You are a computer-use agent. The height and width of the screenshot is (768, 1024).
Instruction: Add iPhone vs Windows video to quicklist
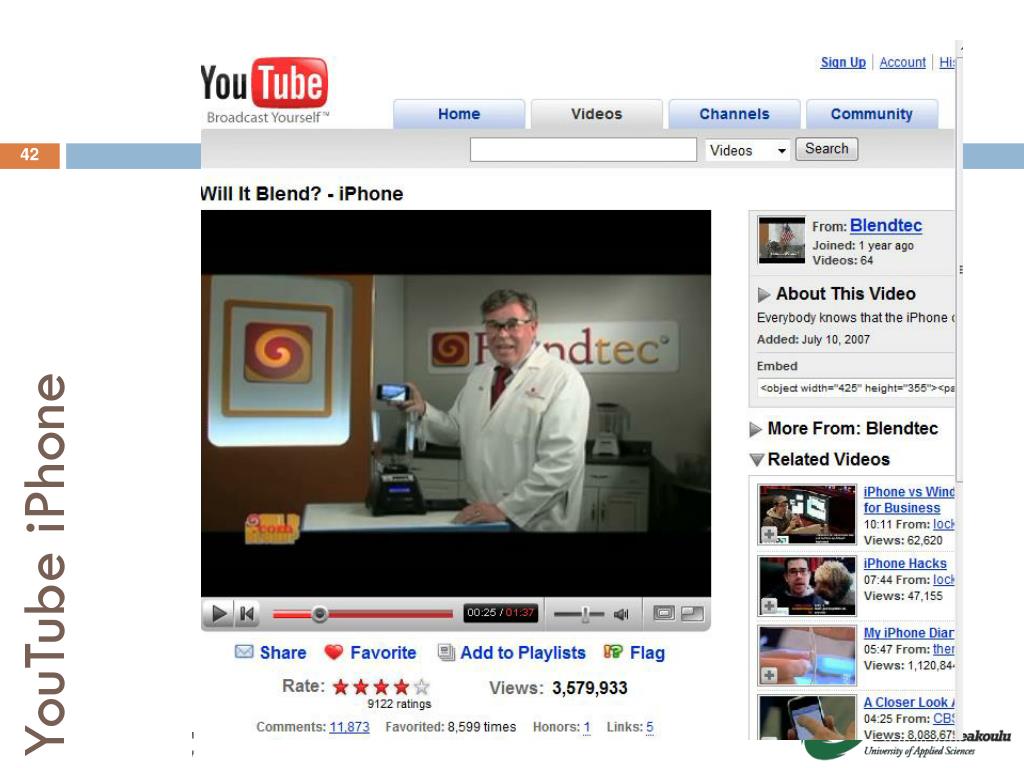coord(770,535)
